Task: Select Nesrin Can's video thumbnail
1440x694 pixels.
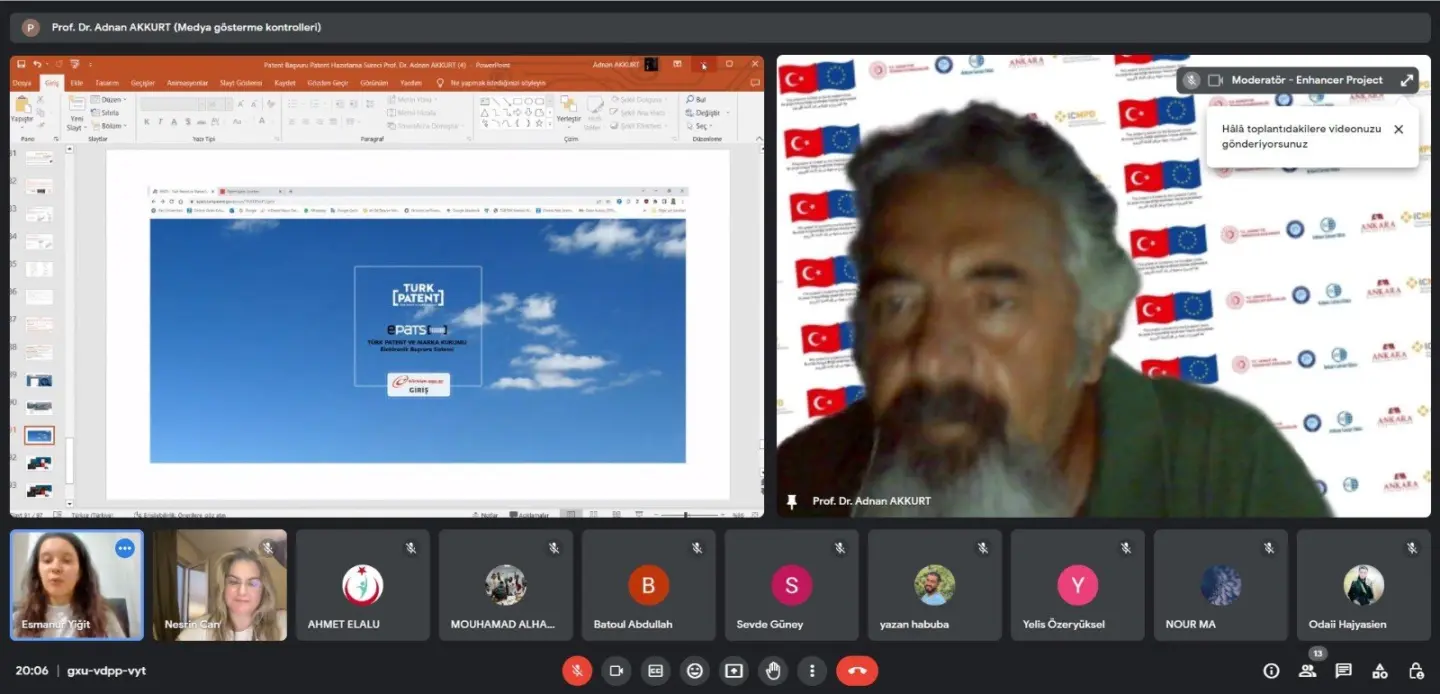Action: pos(220,585)
